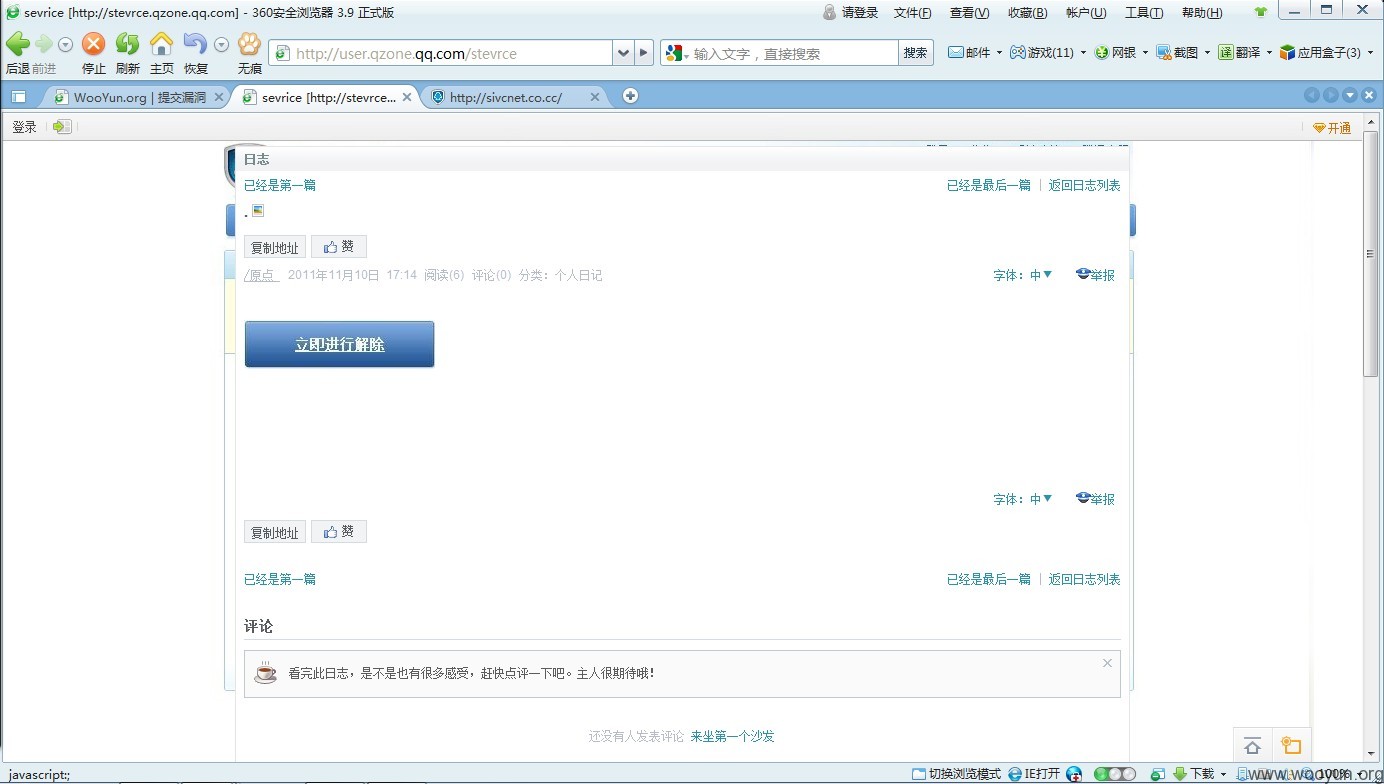Open the 帮助(H) menu
Viewport: 1384px width, 784px height.
[1202, 13]
